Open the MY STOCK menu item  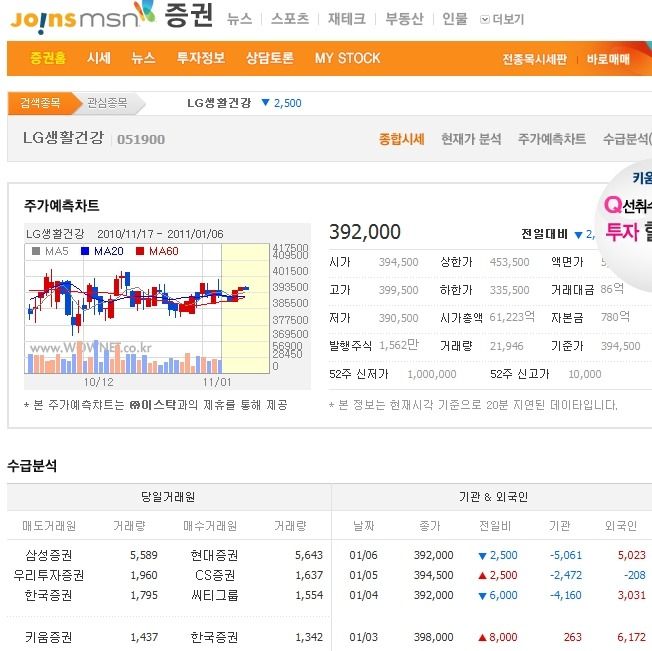[348, 58]
